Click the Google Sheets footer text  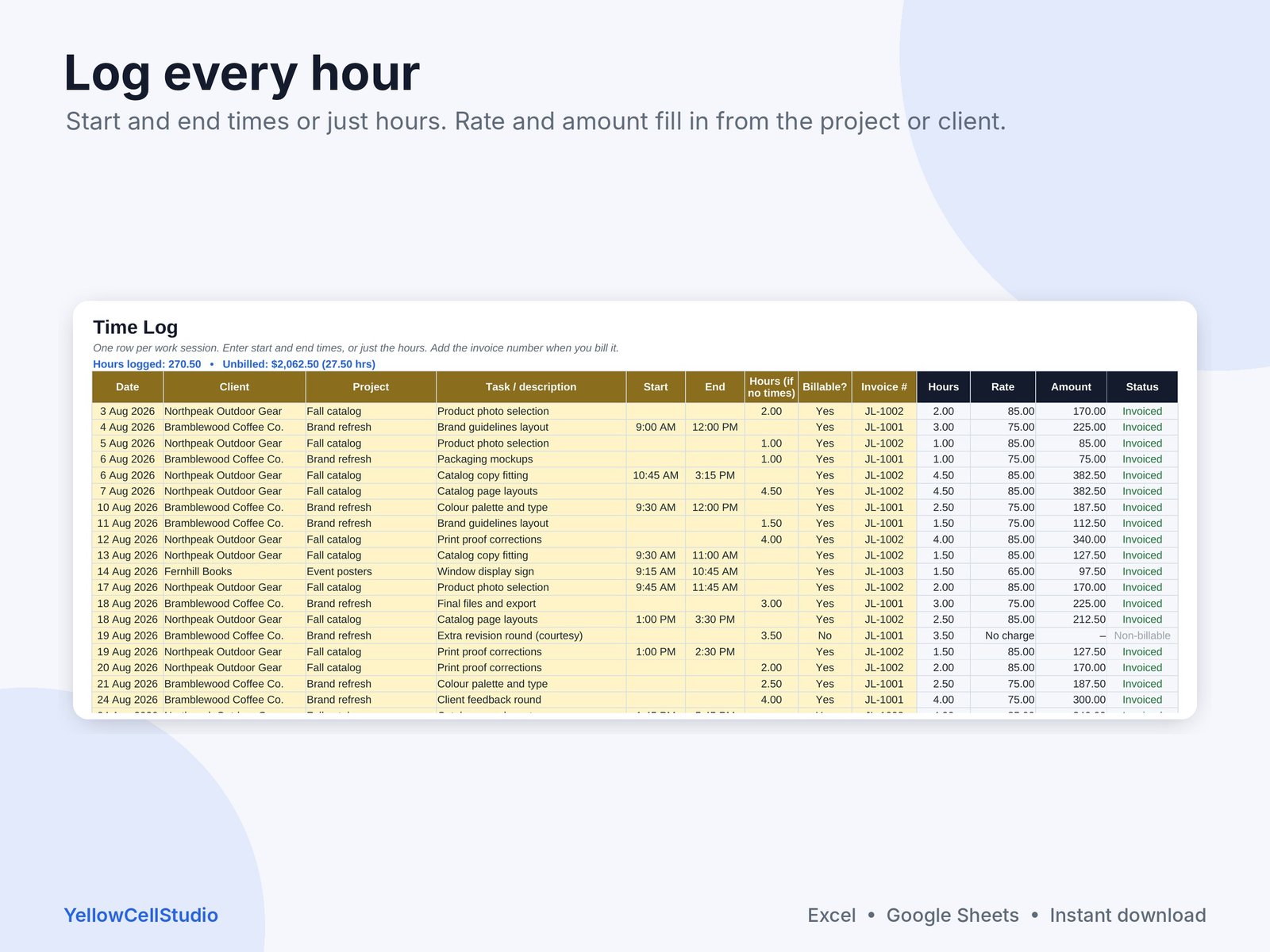[x=952, y=916]
